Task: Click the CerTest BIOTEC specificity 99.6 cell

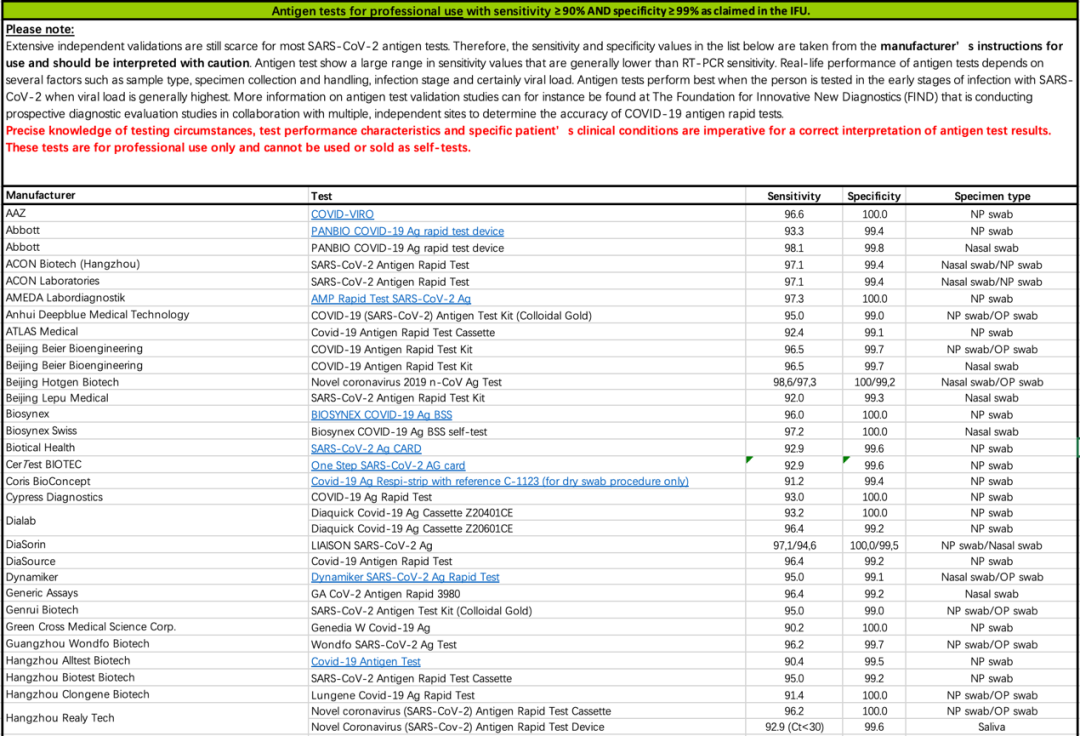Action: tap(873, 465)
